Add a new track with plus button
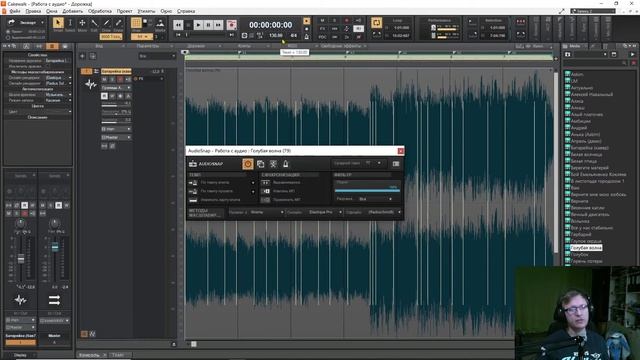Screen dimensions: 640x360 point(82,56)
